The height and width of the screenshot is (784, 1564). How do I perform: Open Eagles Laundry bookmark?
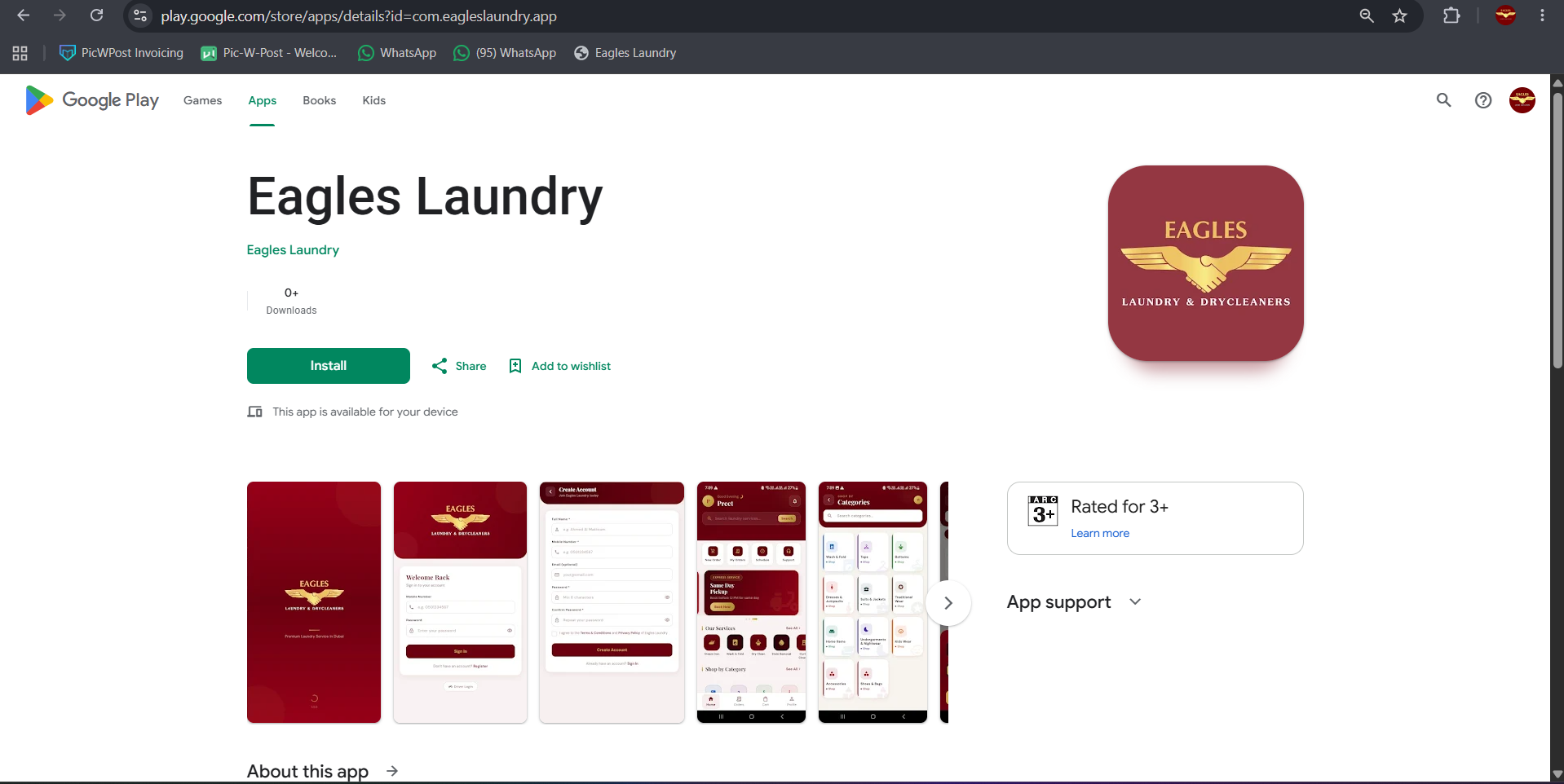pos(625,53)
